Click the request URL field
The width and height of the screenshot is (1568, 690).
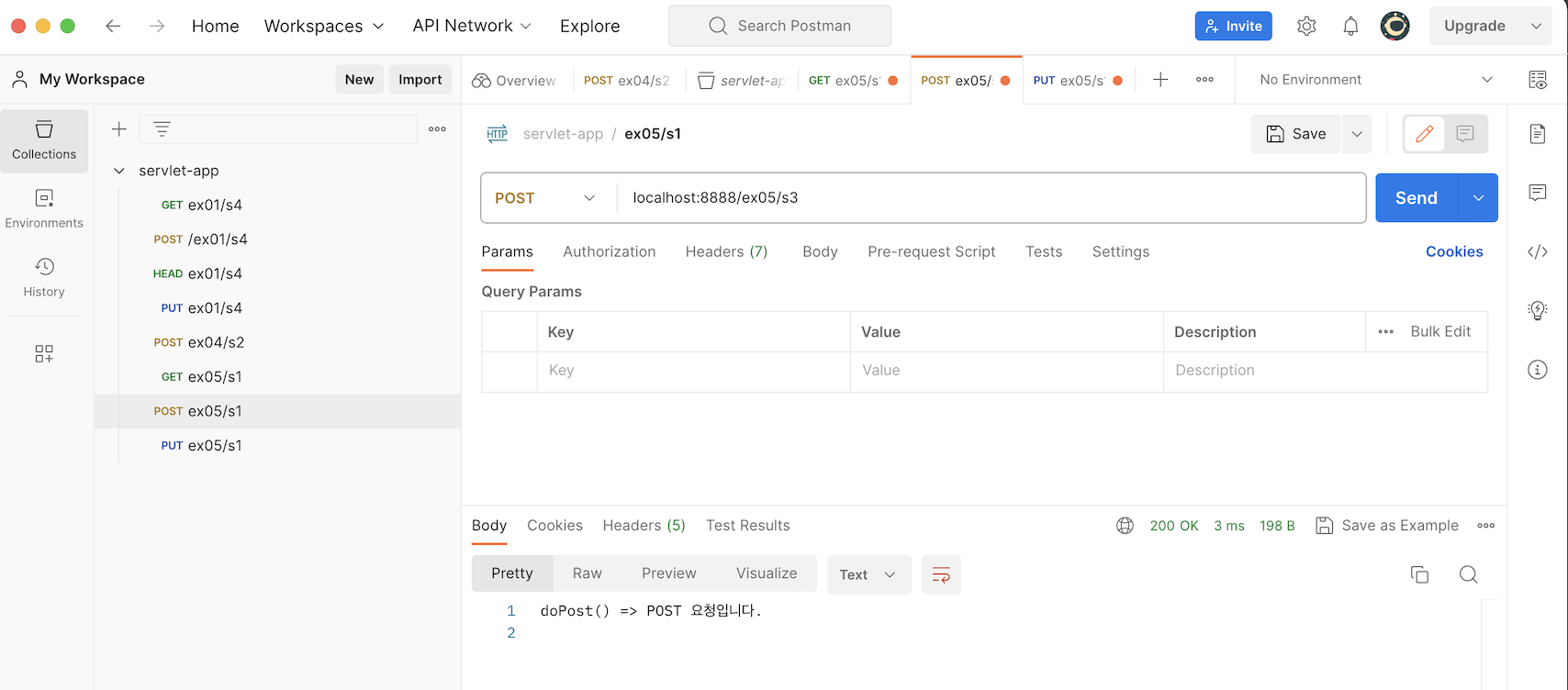tap(991, 198)
